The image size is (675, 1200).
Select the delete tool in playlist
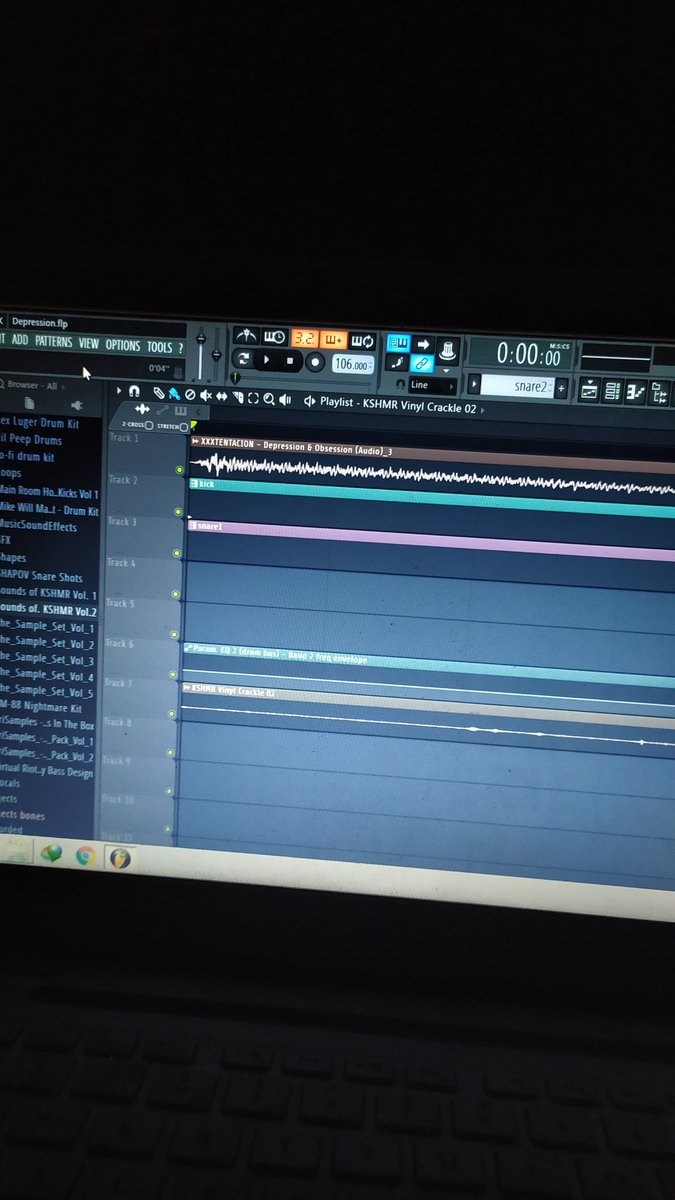tap(190, 395)
